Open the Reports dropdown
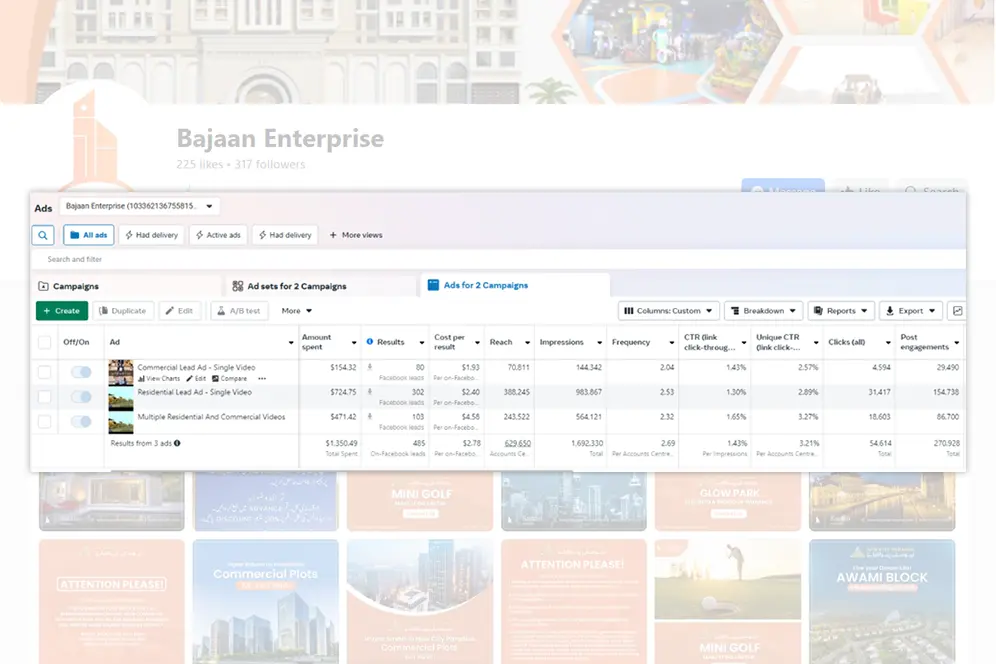 click(841, 311)
